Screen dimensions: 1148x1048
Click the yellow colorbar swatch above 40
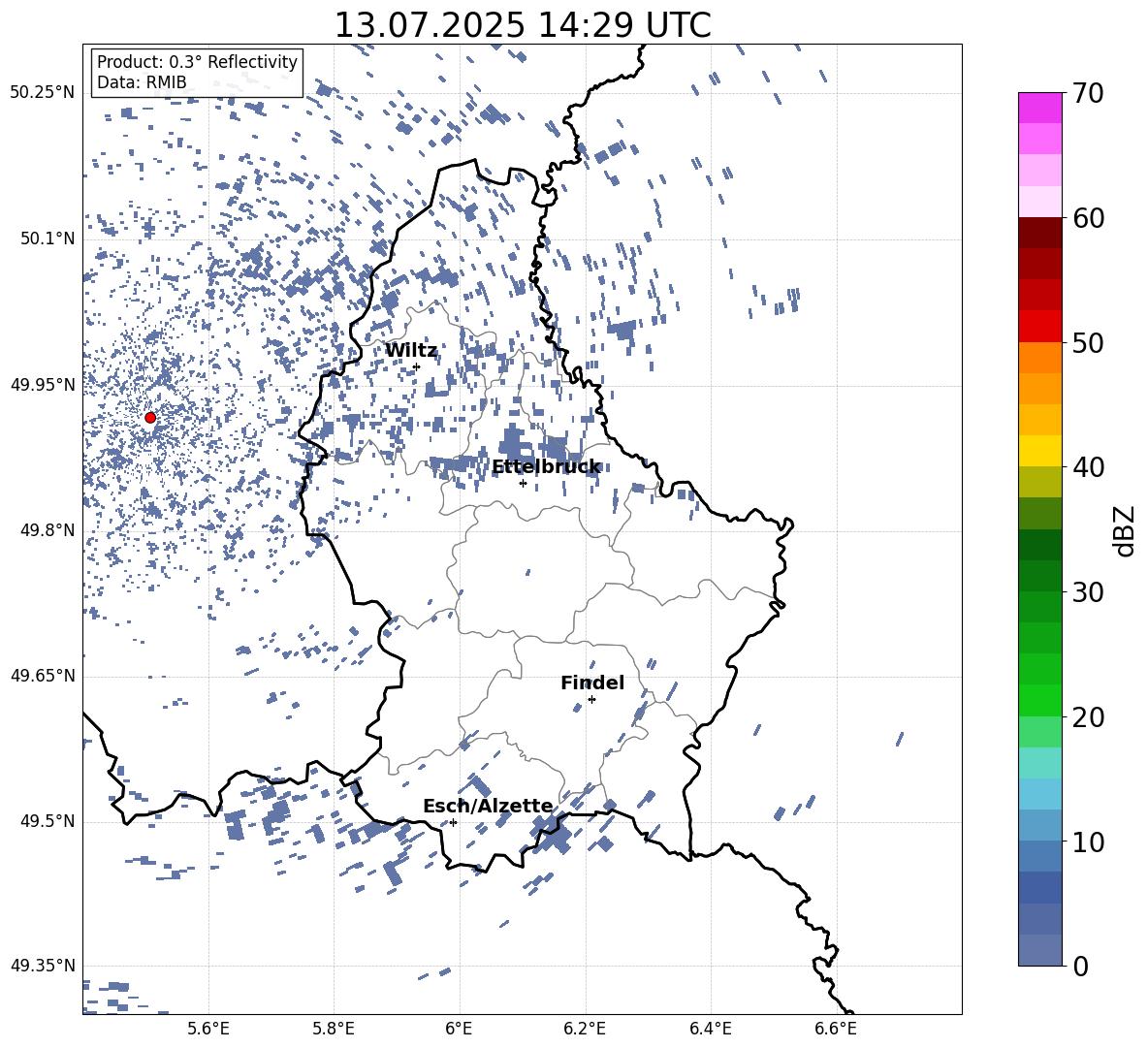click(x=1039, y=452)
